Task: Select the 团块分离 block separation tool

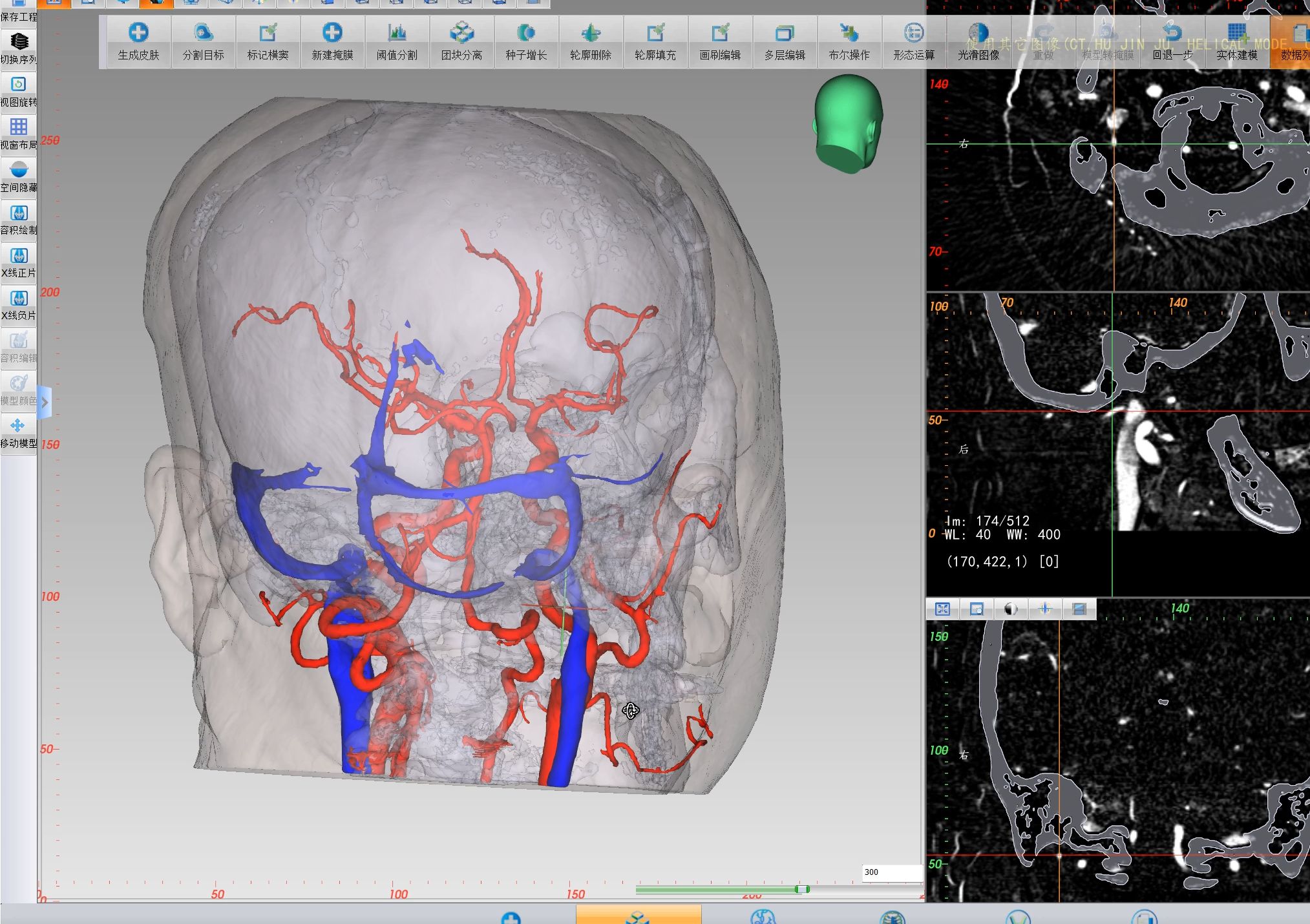Action: pos(461,41)
